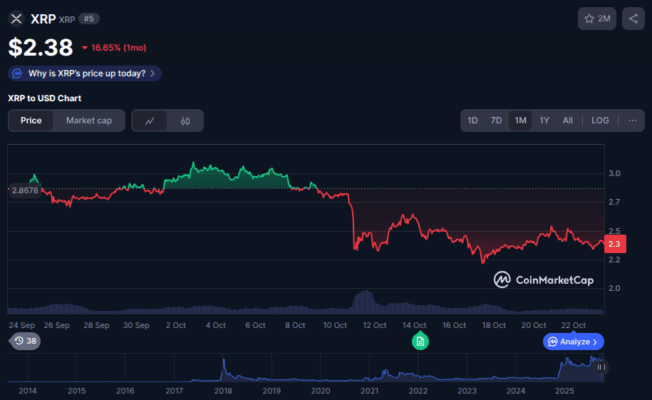Image resolution: width=652 pixels, height=400 pixels.
Task: Click the '14 Oct' date axis label
Action: pyautogui.click(x=414, y=325)
